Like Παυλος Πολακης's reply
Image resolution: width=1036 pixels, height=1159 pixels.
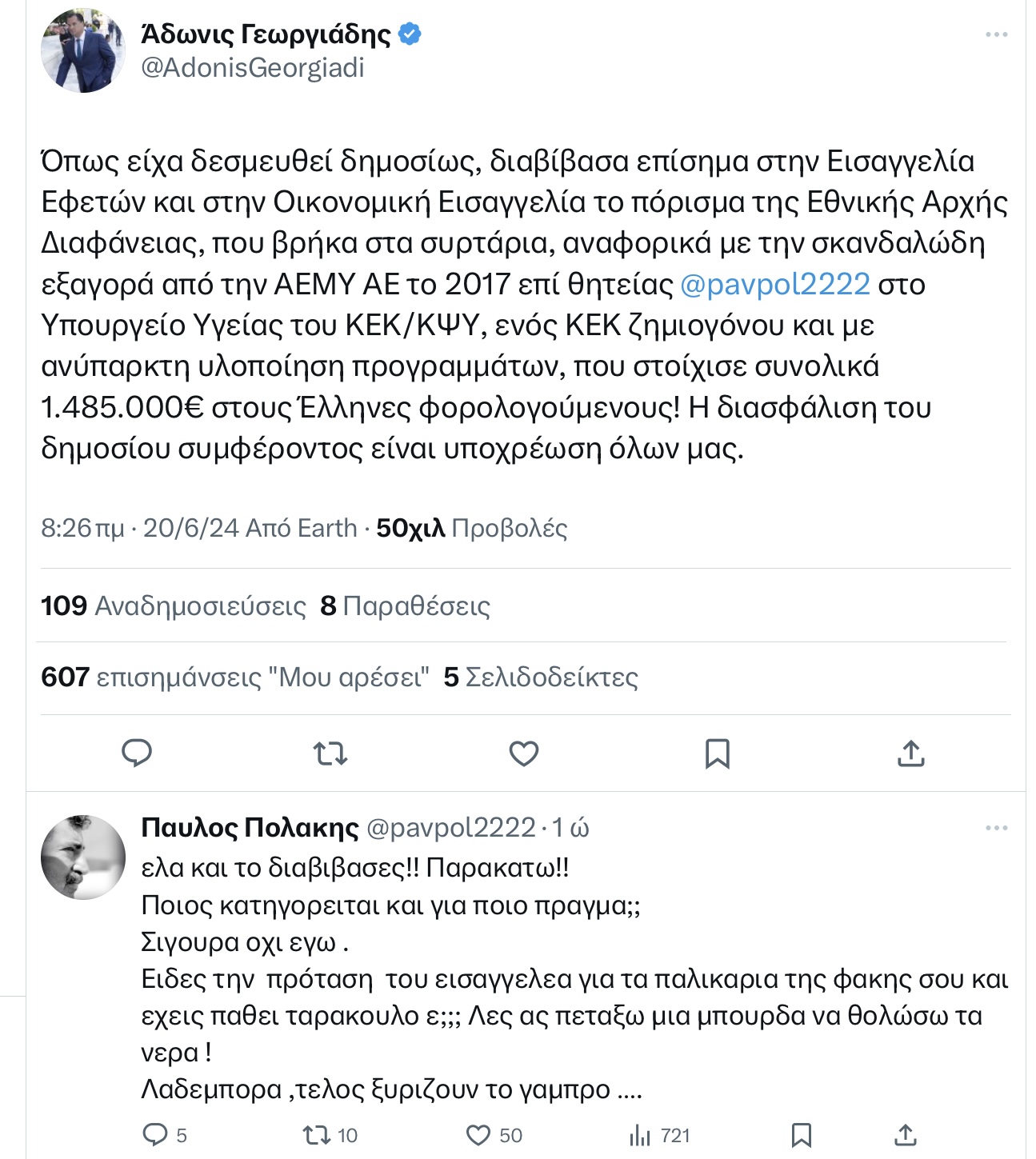tap(478, 1135)
